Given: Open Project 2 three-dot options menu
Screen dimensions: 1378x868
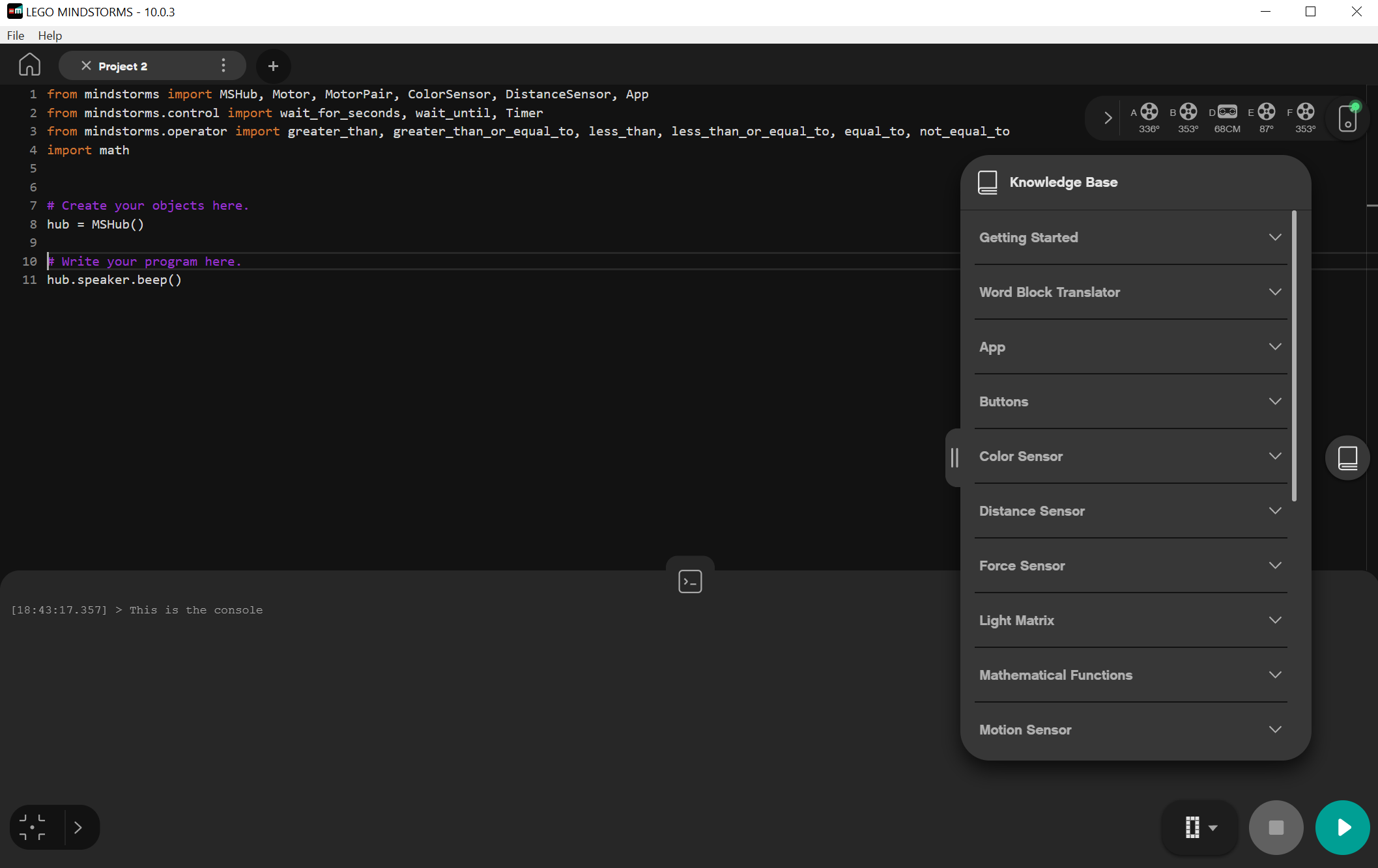Looking at the screenshot, I should pyautogui.click(x=223, y=65).
